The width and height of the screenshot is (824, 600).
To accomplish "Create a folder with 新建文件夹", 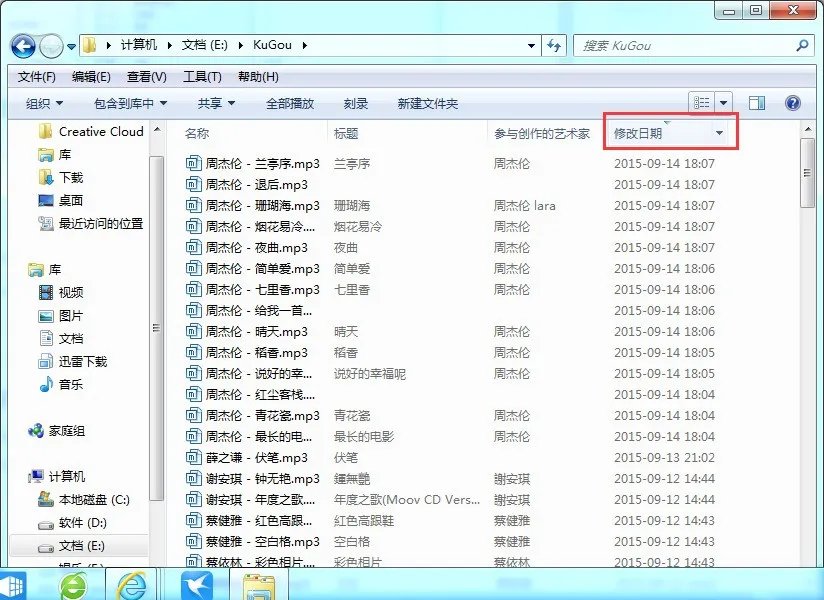I will [x=428, y=101].
